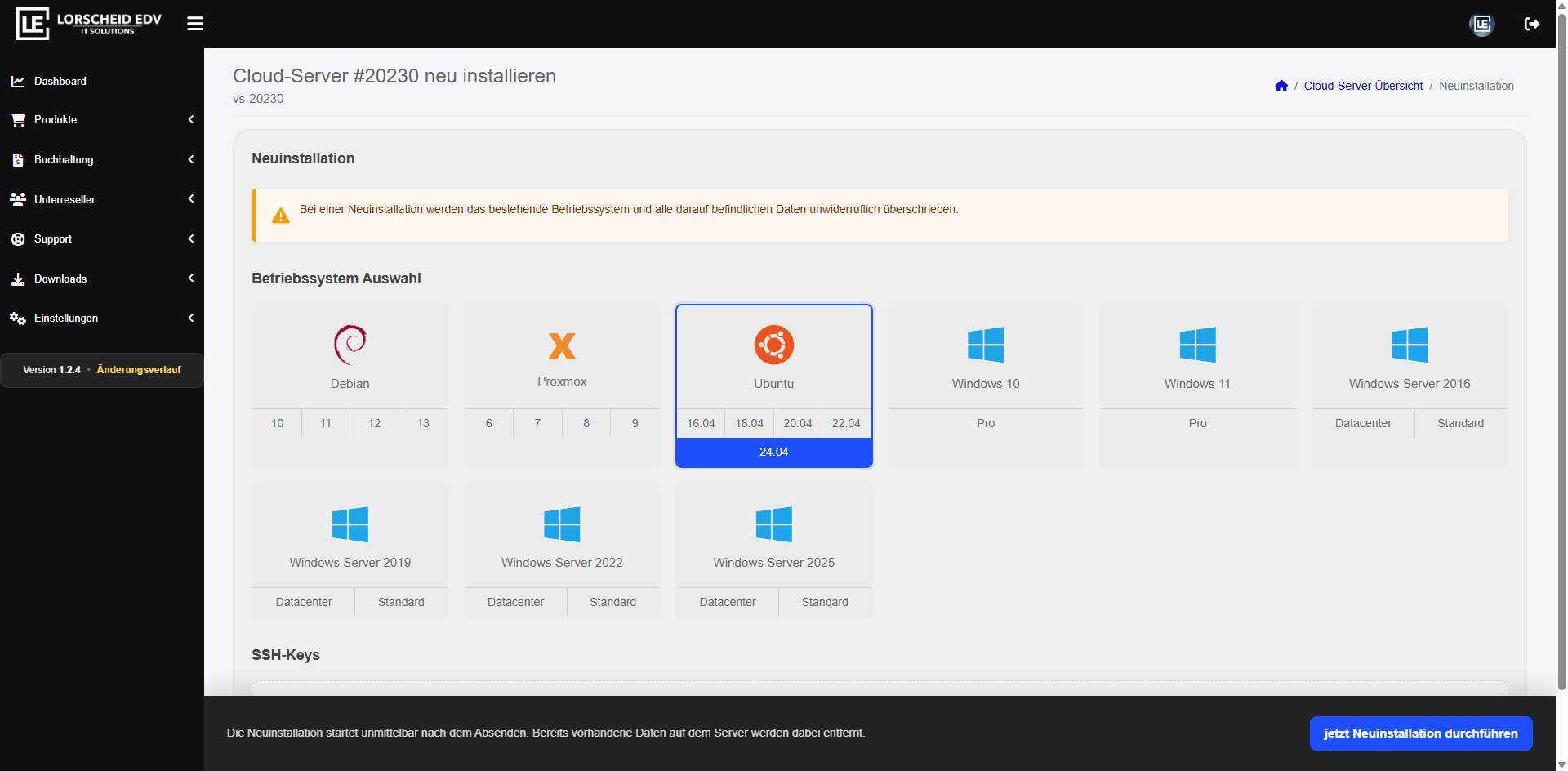Screen dimensions: 1568x771
Task: Choose Windows Server 2025 Datacenter
Action: 728,602
